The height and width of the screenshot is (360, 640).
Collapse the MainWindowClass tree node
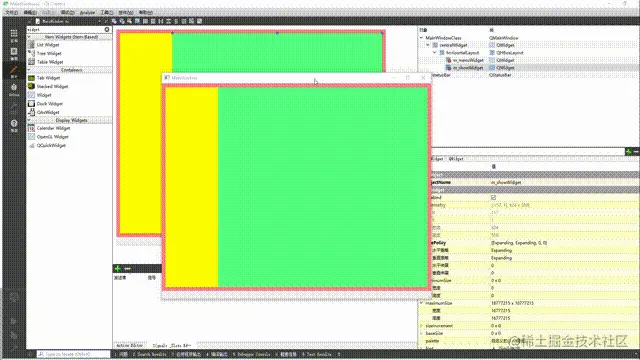coord(422,38)
